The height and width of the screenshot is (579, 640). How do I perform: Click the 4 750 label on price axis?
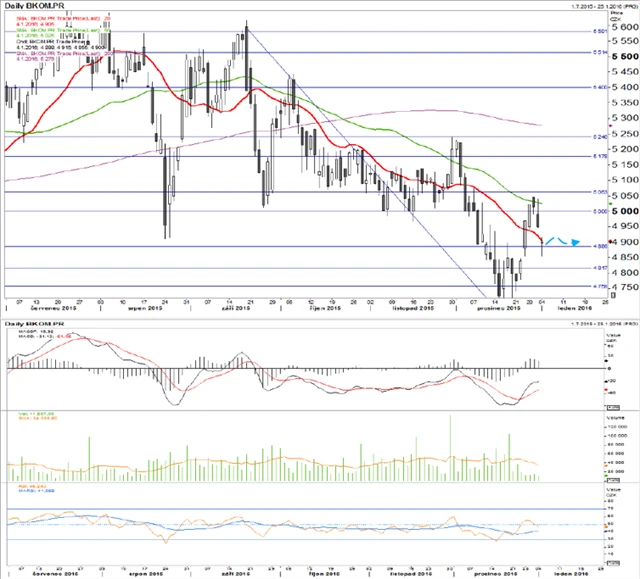[624, 287]
